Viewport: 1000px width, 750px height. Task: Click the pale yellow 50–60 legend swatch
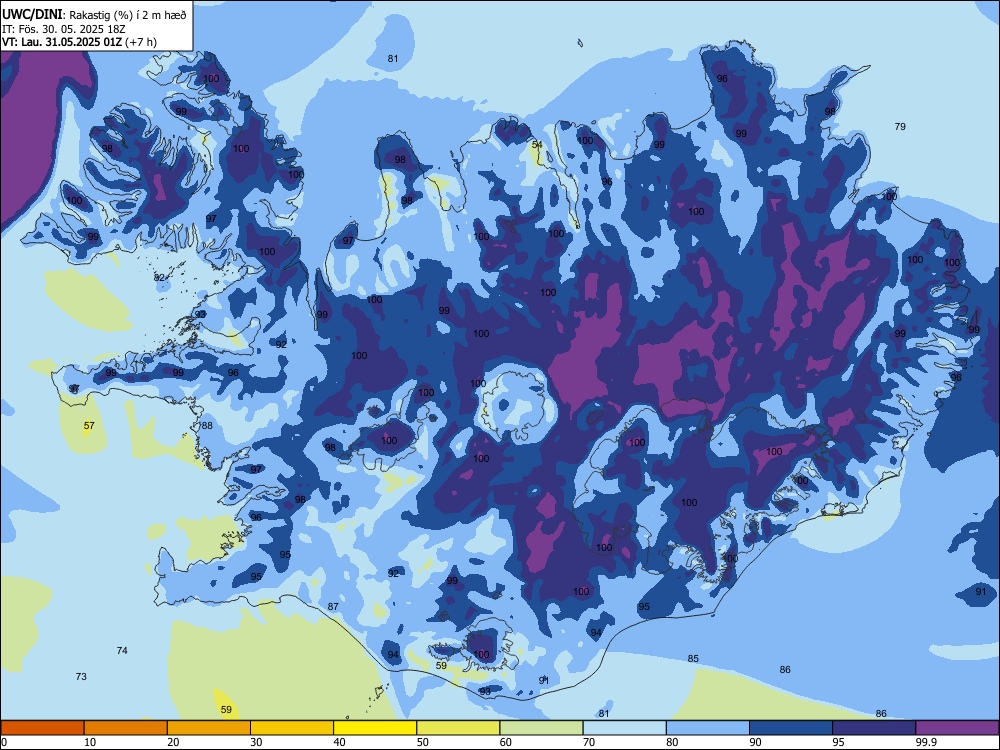[x=458, y=728]
